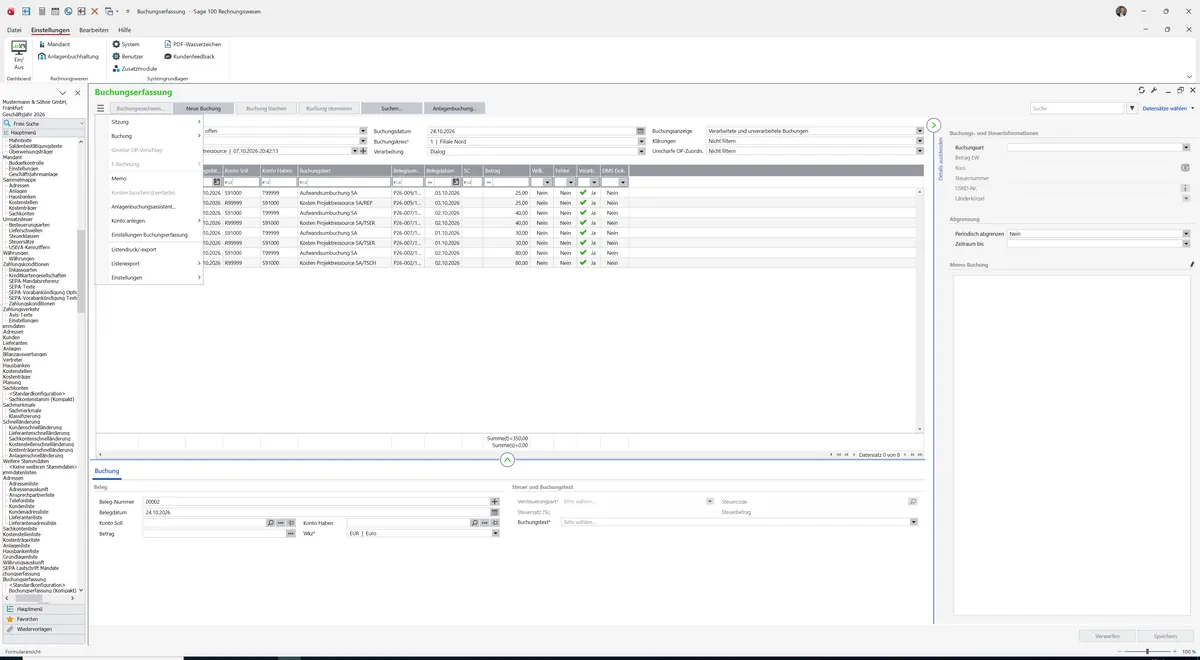Toggle the Dashboard Ein/Aus icon

[x=19, y=55]
